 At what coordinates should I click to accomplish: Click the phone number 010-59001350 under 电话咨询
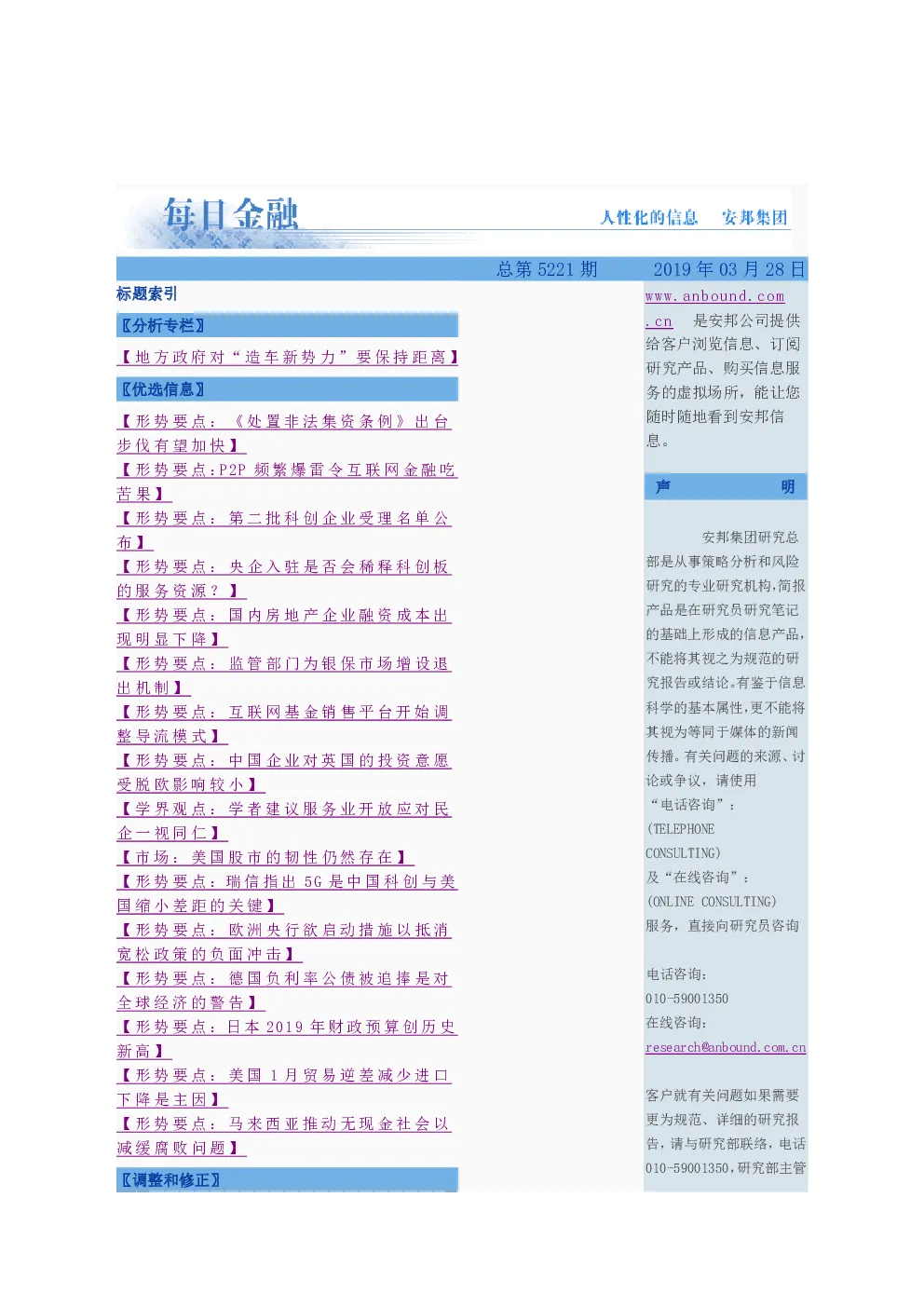tap(687, 1000)
